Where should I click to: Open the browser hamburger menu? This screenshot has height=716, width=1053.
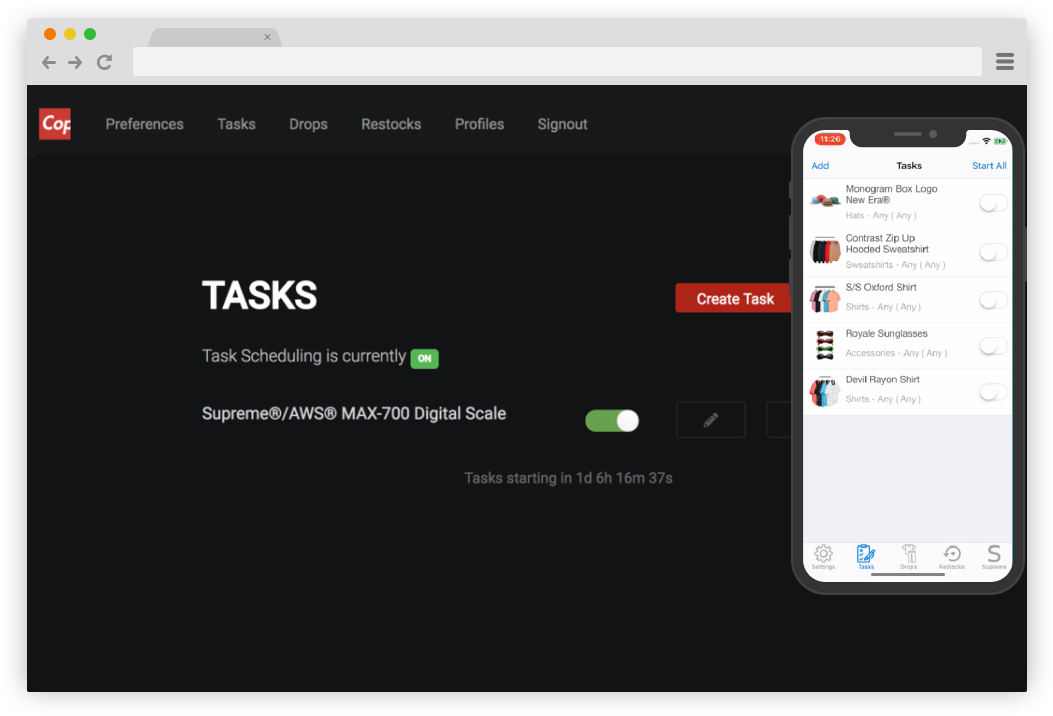click(x=1005, y=62)
